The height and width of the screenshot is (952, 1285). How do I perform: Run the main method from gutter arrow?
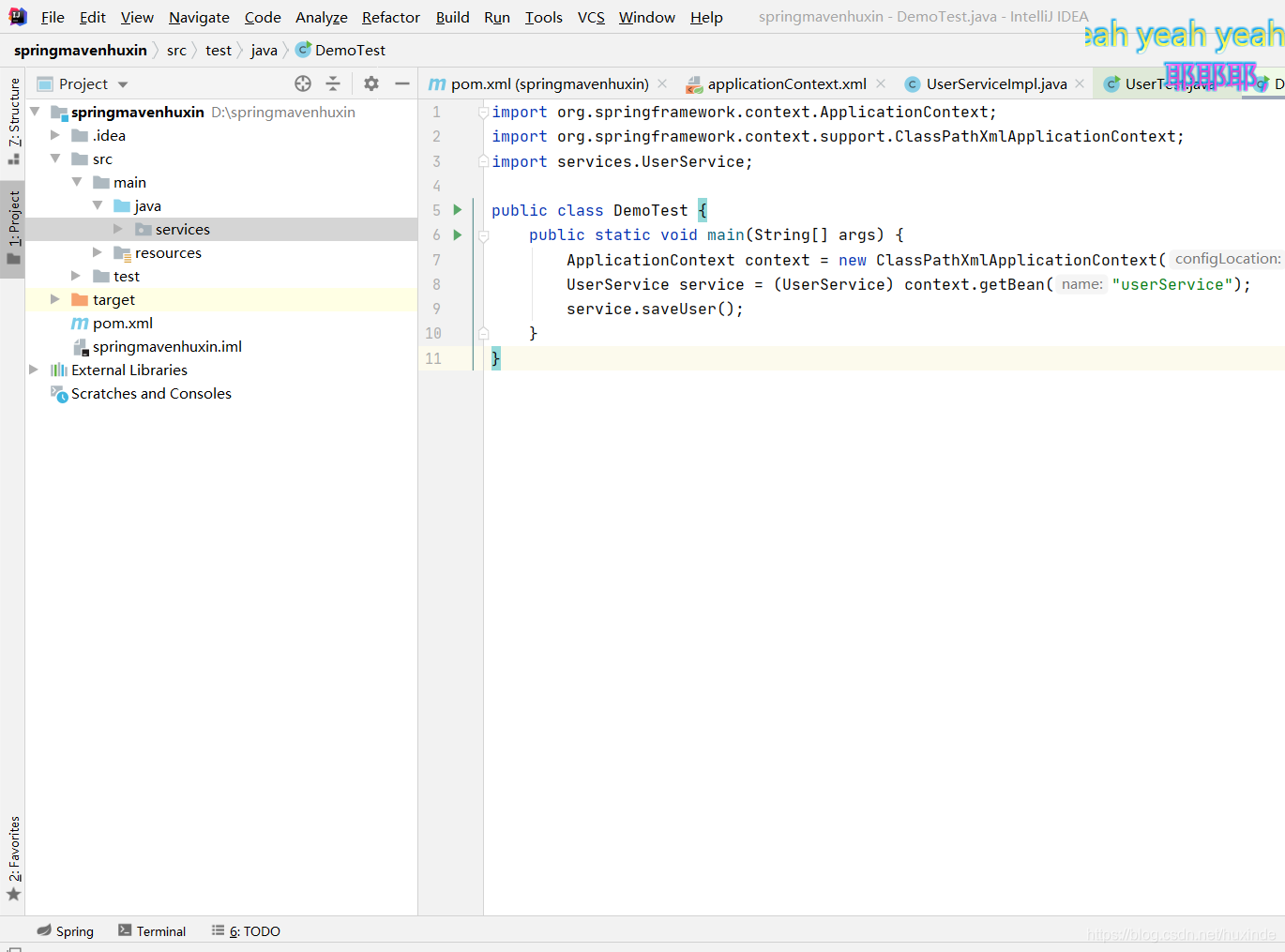point(458,234)
